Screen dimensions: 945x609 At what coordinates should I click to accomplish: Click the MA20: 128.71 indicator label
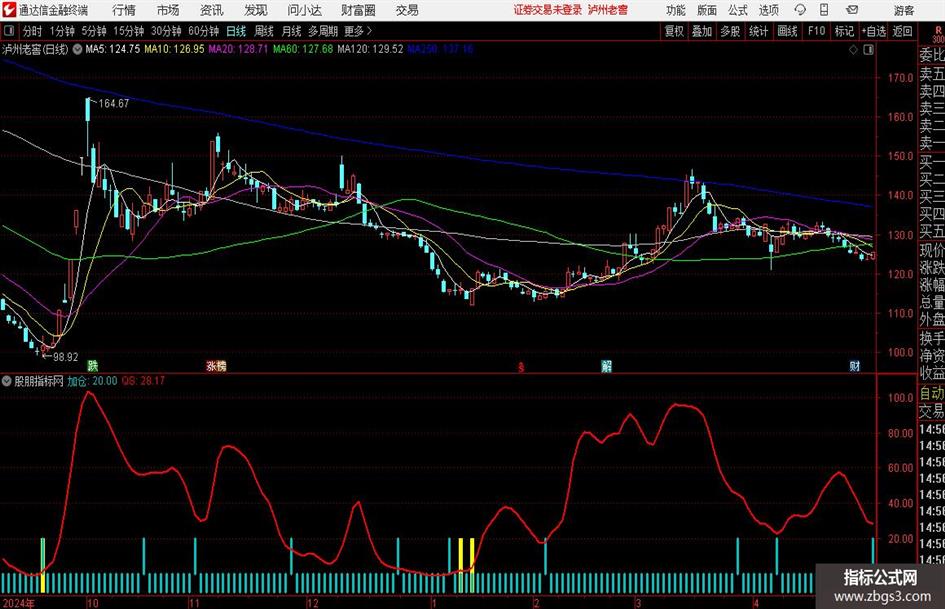coord(238,49)
